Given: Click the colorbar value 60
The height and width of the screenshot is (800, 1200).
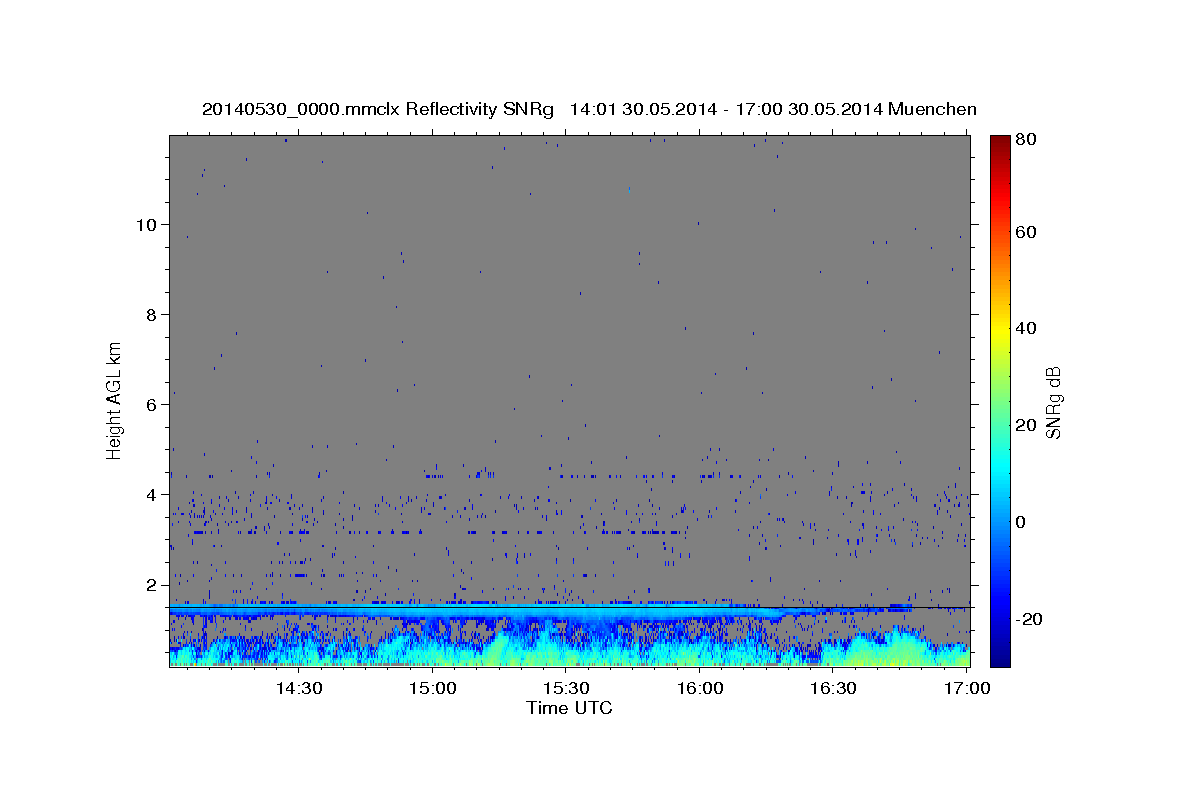Looking at the screenshot, I should pos(1026,232).
